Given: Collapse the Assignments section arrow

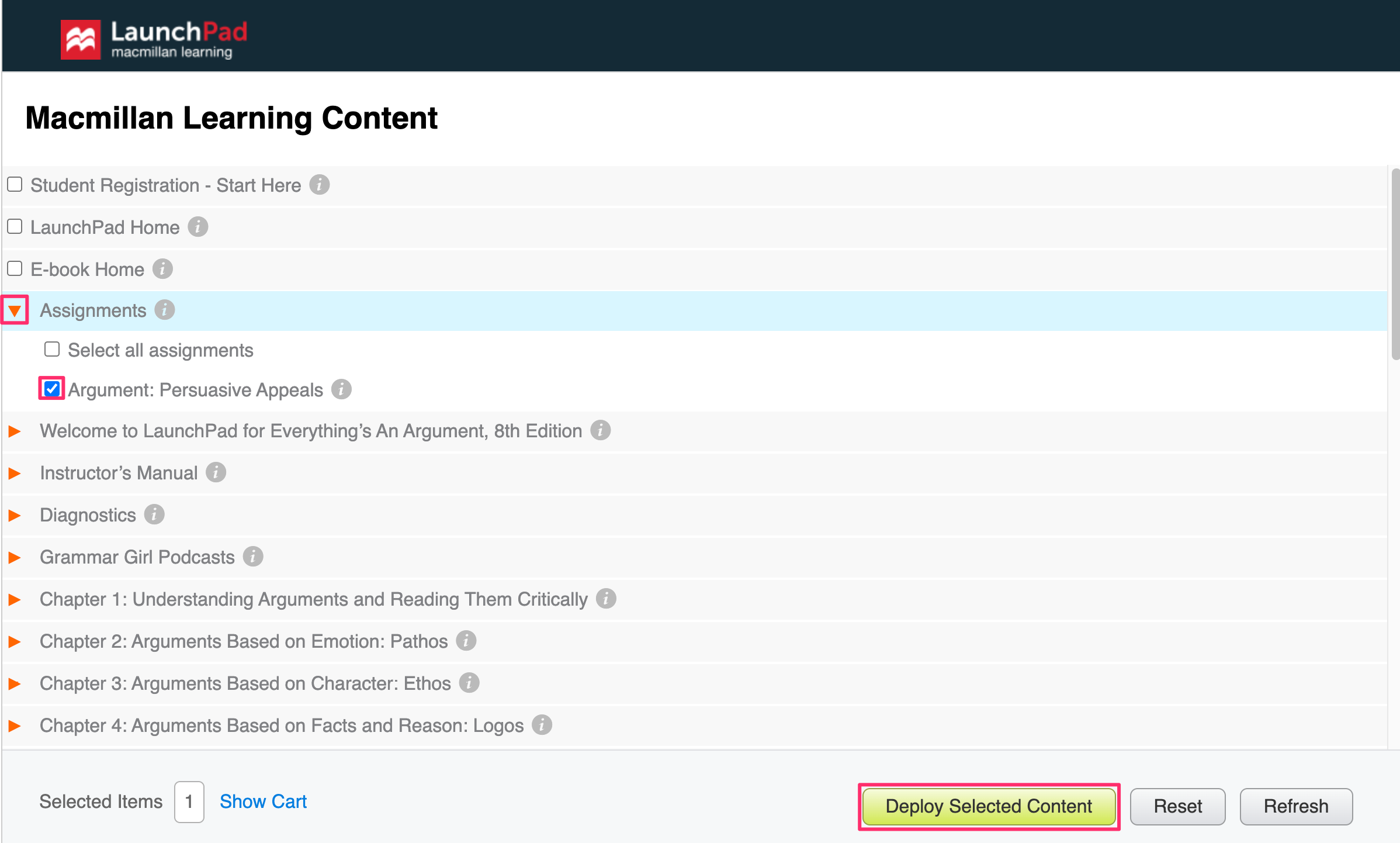Looking at the screenshot, I should coord(15,310).
